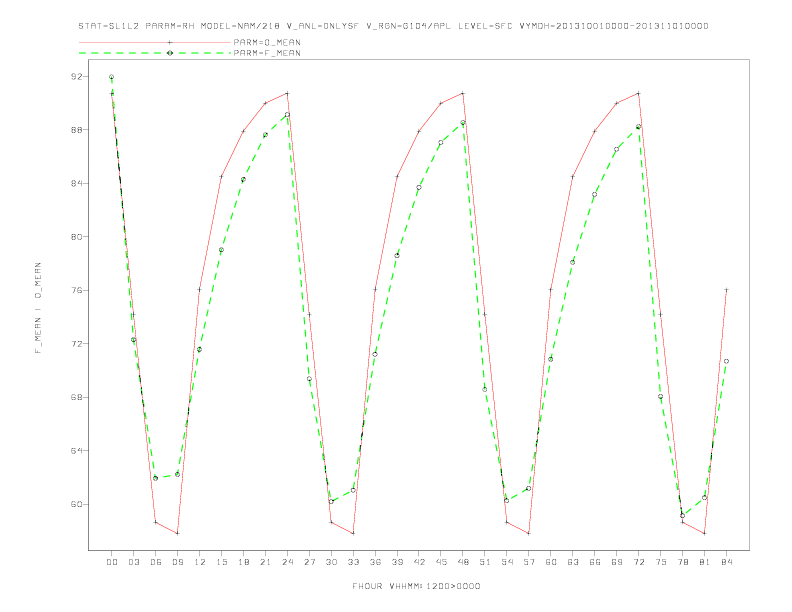Click the chart title starting with STAT=SL1L2
The image size is (792, 612).
click(x=393, y=26)
